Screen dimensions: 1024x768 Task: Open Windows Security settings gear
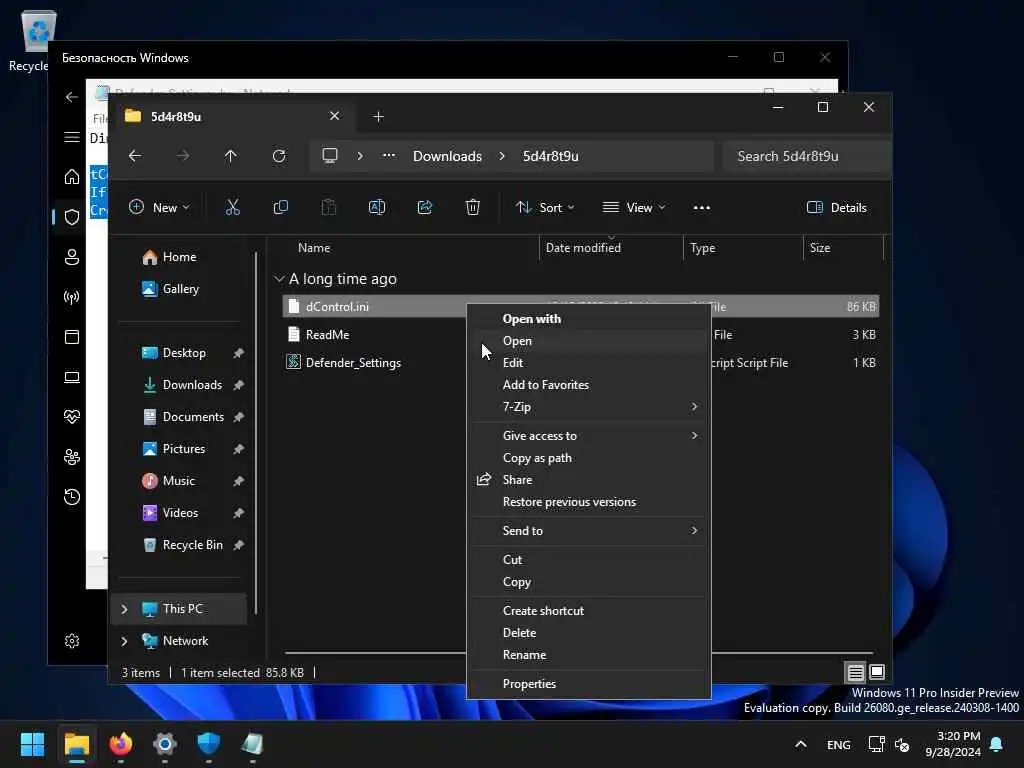click(x=72, y=641)
